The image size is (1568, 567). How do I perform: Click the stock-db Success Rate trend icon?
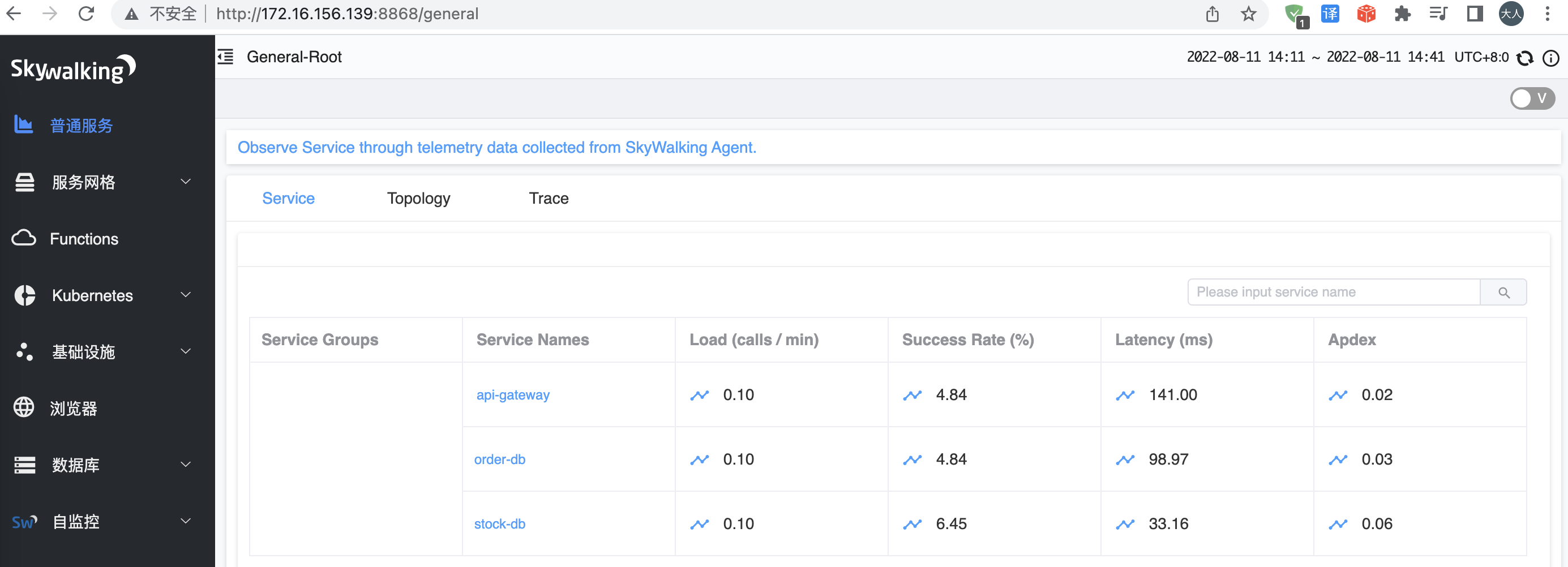pyautogui.click(x=912, y=524)
